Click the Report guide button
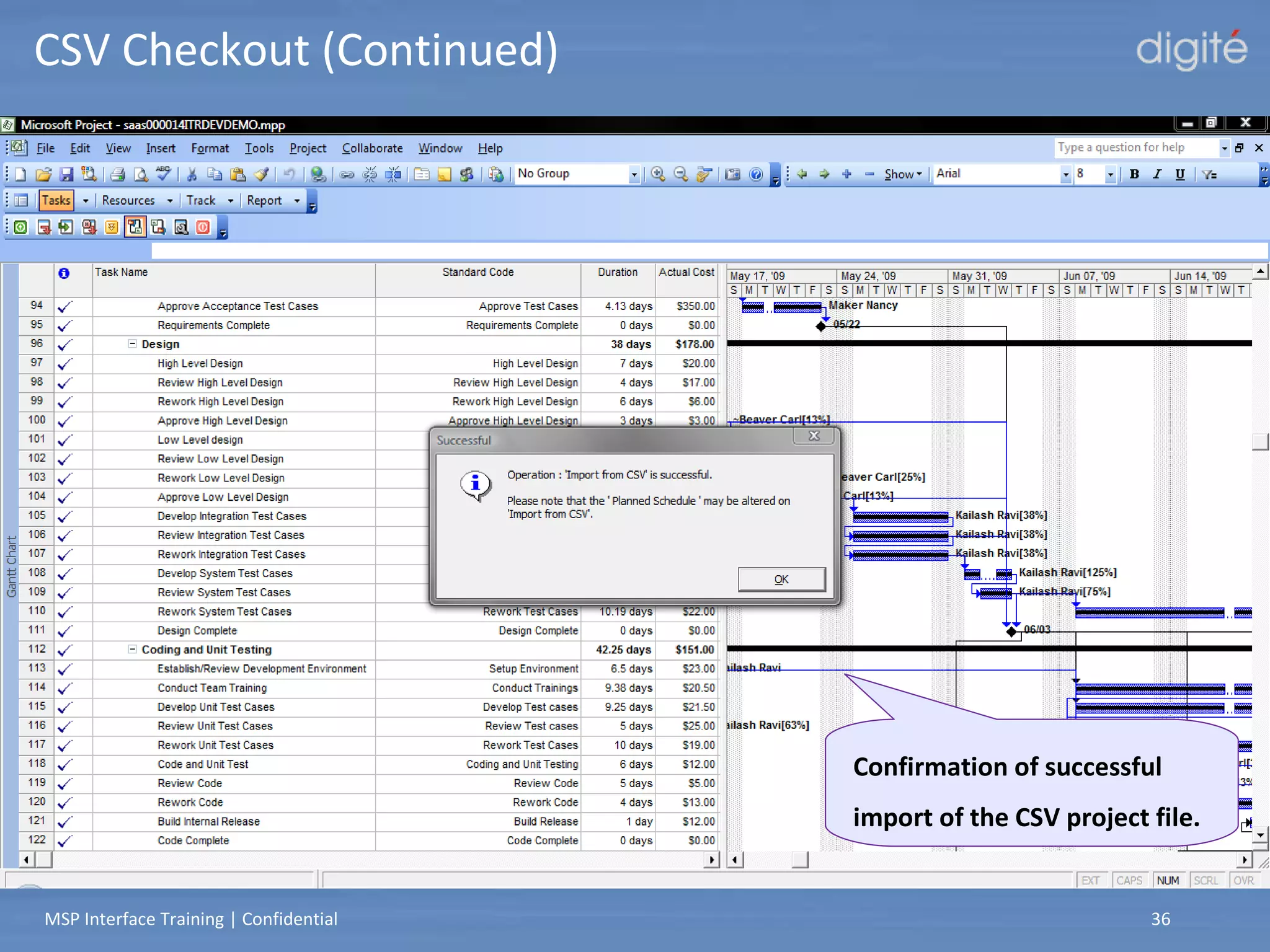This screenshot has height=952, width=1270. [x=264, y=200]
